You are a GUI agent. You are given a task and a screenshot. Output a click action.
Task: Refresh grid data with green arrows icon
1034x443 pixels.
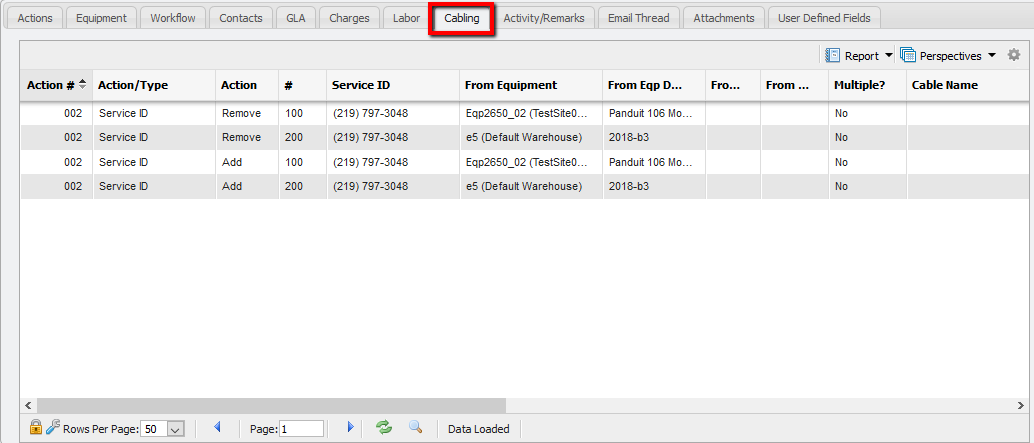(x=383, y=428)
